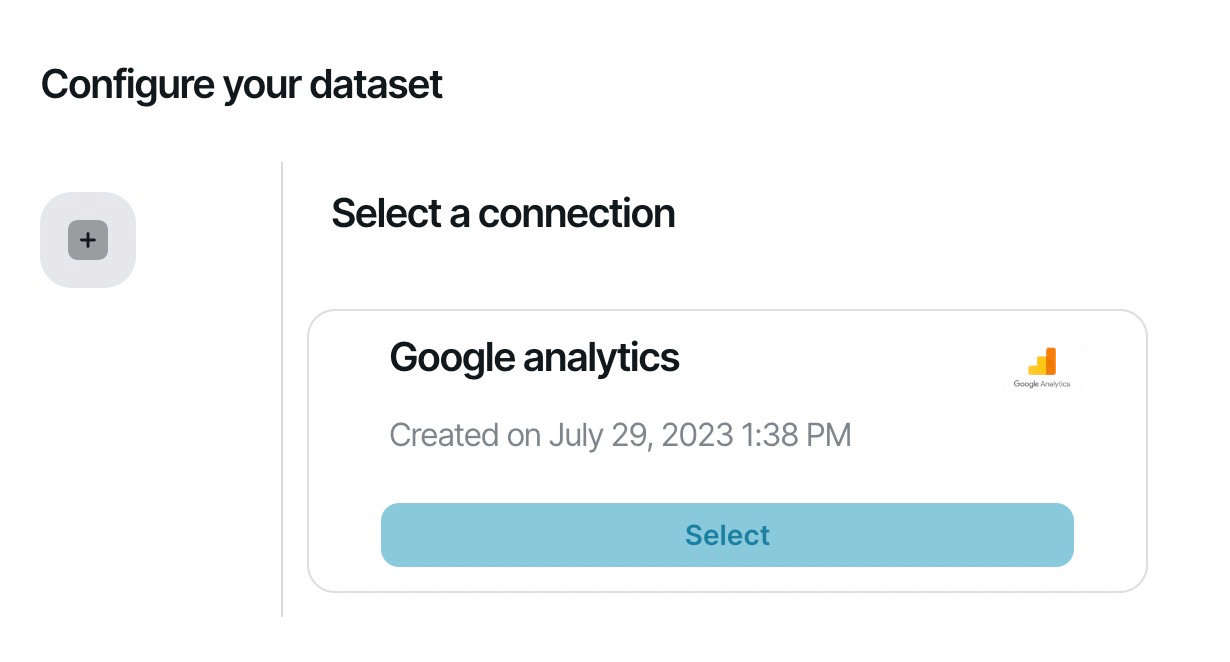Click the Google Analytics logo on the connection card
The image size is (1230, 662).
(1042, 364)
